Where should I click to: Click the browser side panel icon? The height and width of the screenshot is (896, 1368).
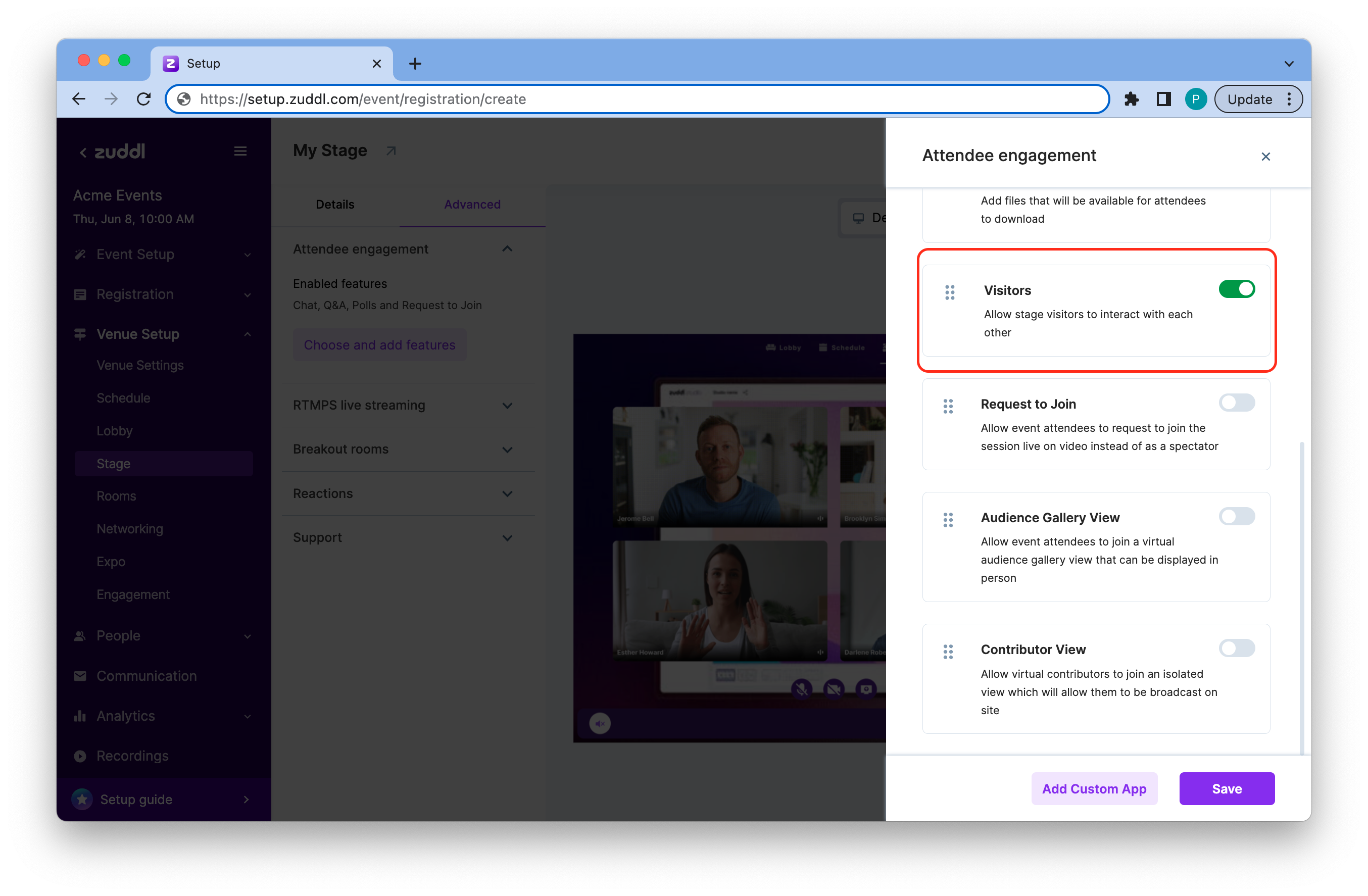pos(1163,99)
